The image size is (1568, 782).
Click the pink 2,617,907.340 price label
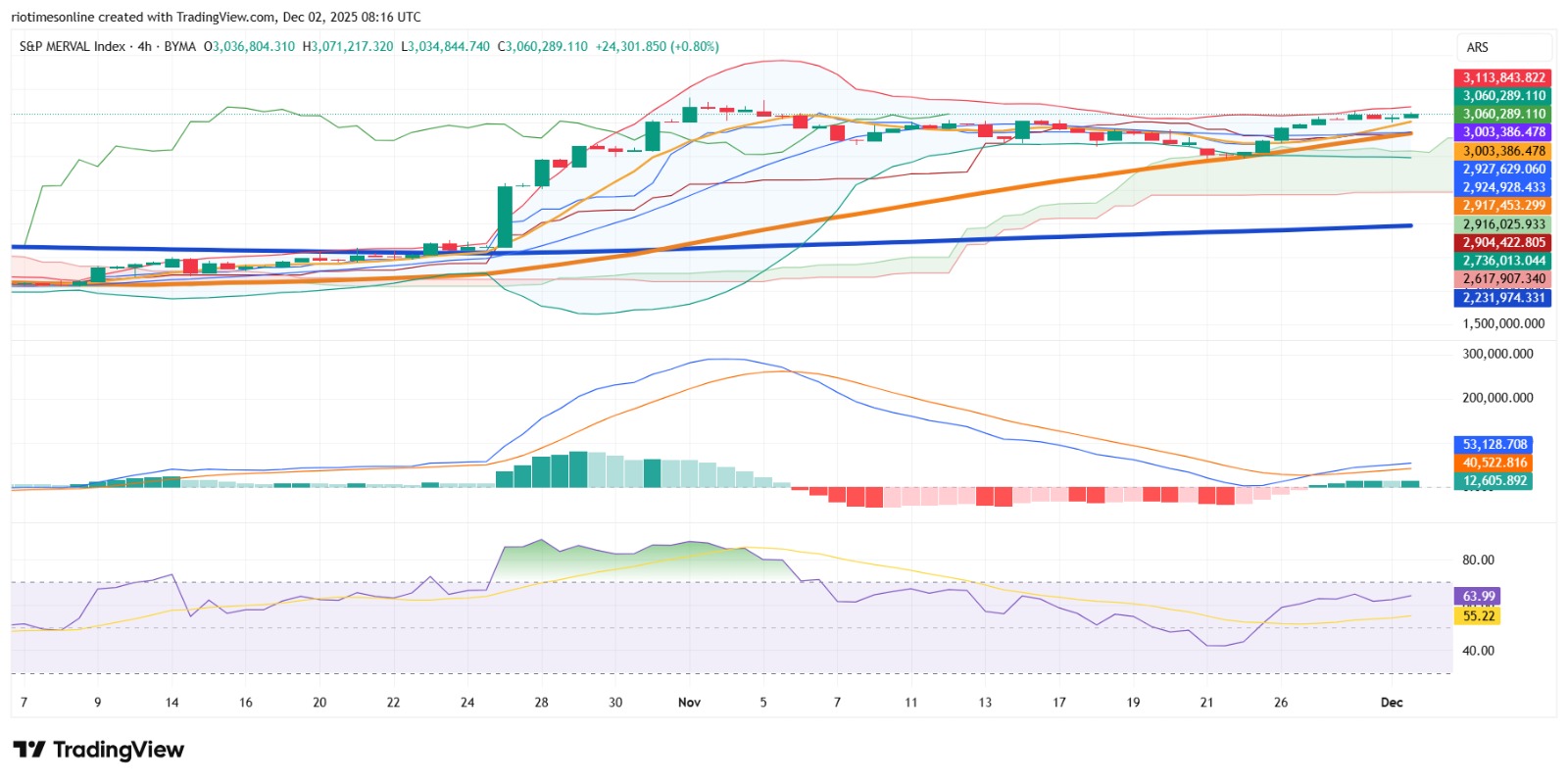[x=1502, y=279]
